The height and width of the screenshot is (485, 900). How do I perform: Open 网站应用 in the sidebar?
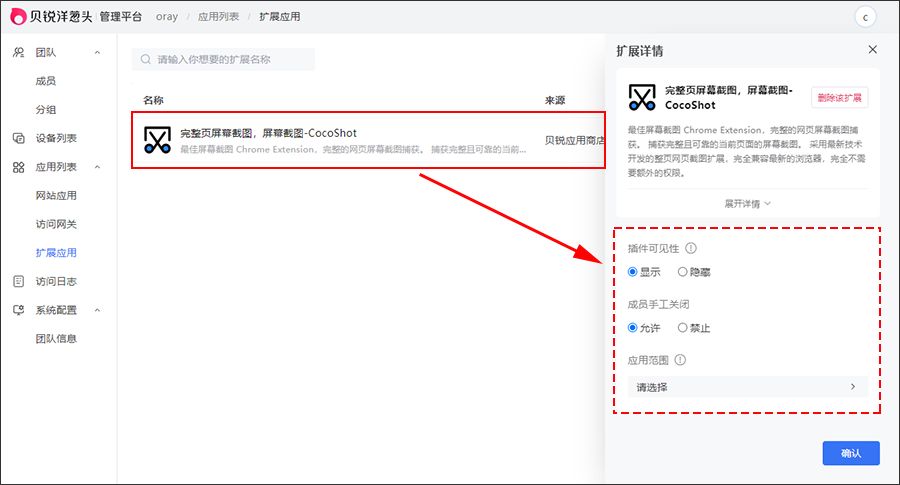click(56, 196)
